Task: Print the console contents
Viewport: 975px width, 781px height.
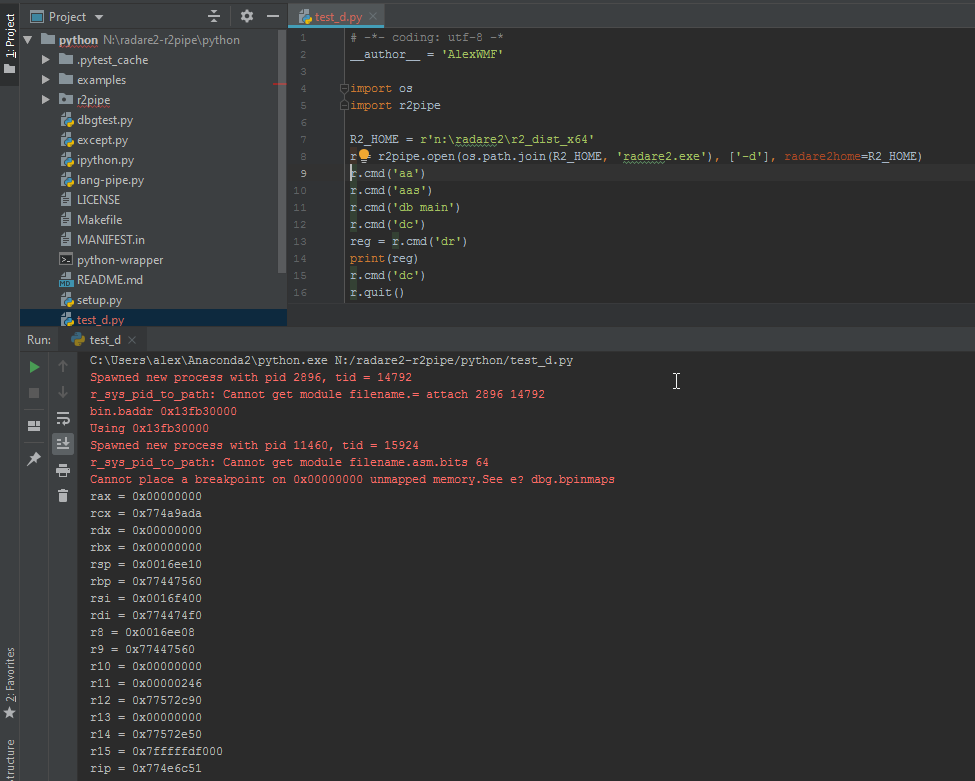Action: point(63,471)
